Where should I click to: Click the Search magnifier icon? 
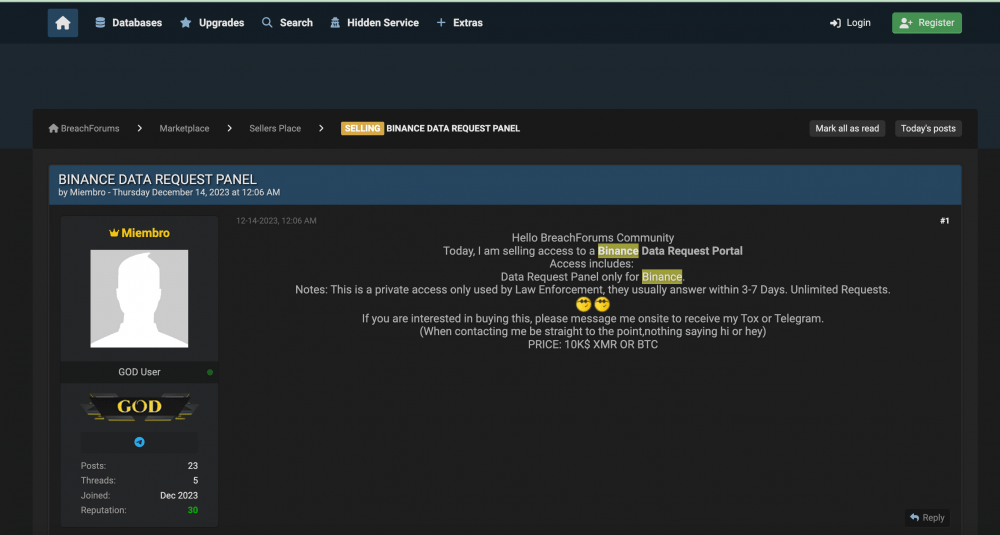267,23
